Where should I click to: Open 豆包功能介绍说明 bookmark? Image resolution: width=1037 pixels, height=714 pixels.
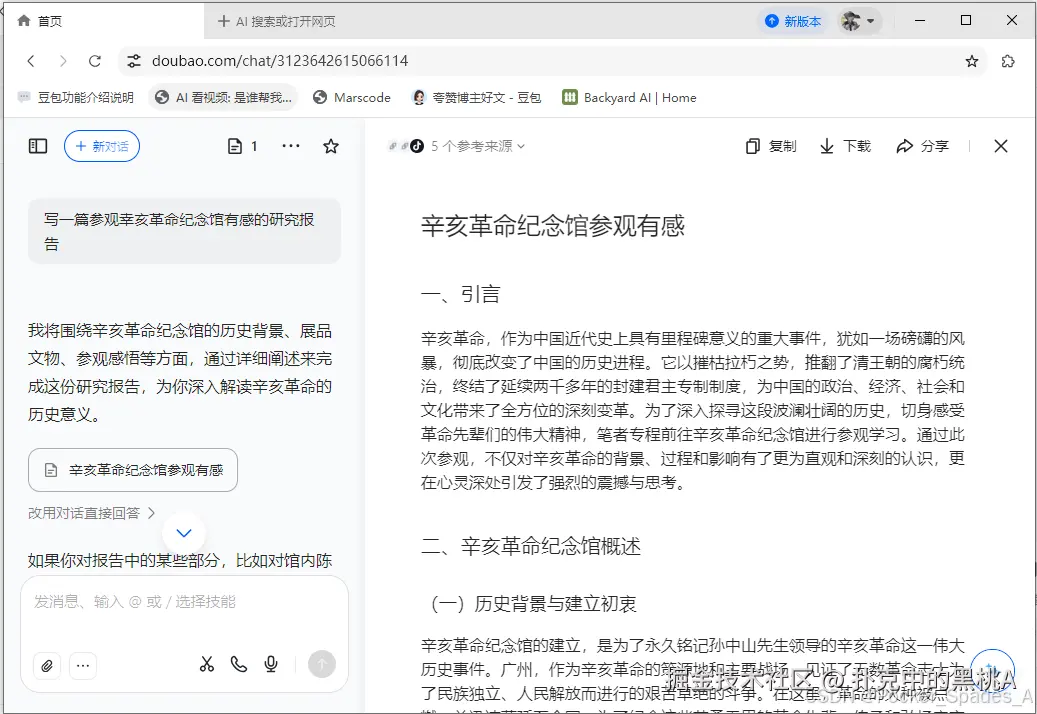(x=75, y=97)
